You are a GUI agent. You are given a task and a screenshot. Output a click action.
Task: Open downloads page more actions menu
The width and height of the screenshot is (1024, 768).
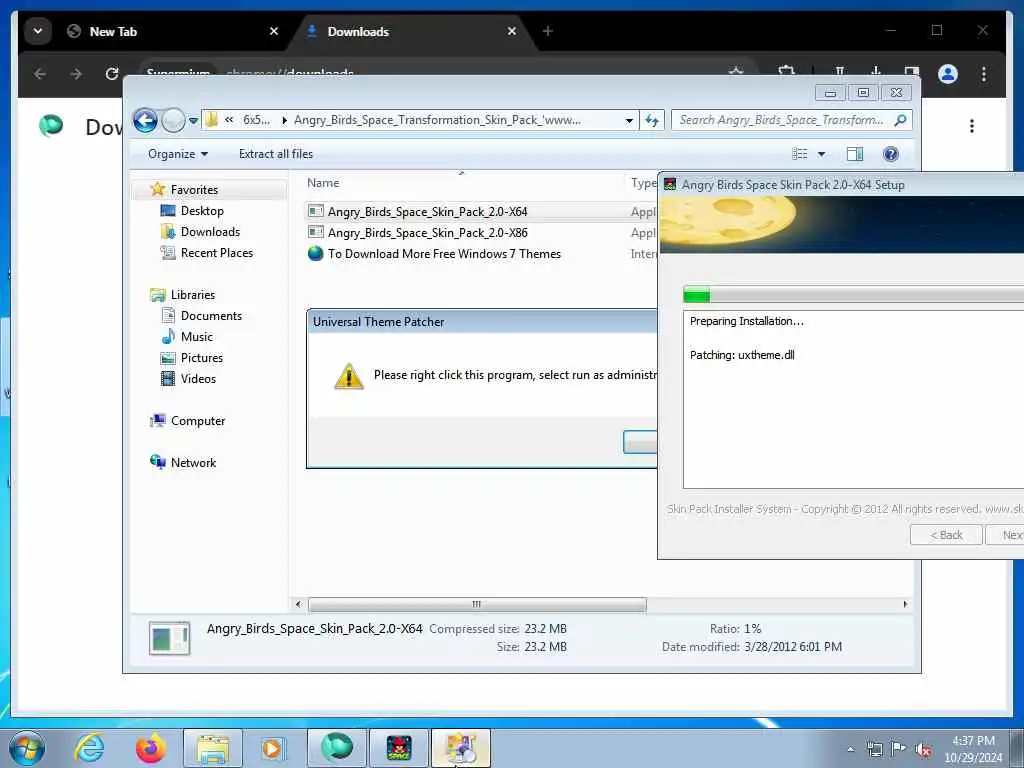972,126
